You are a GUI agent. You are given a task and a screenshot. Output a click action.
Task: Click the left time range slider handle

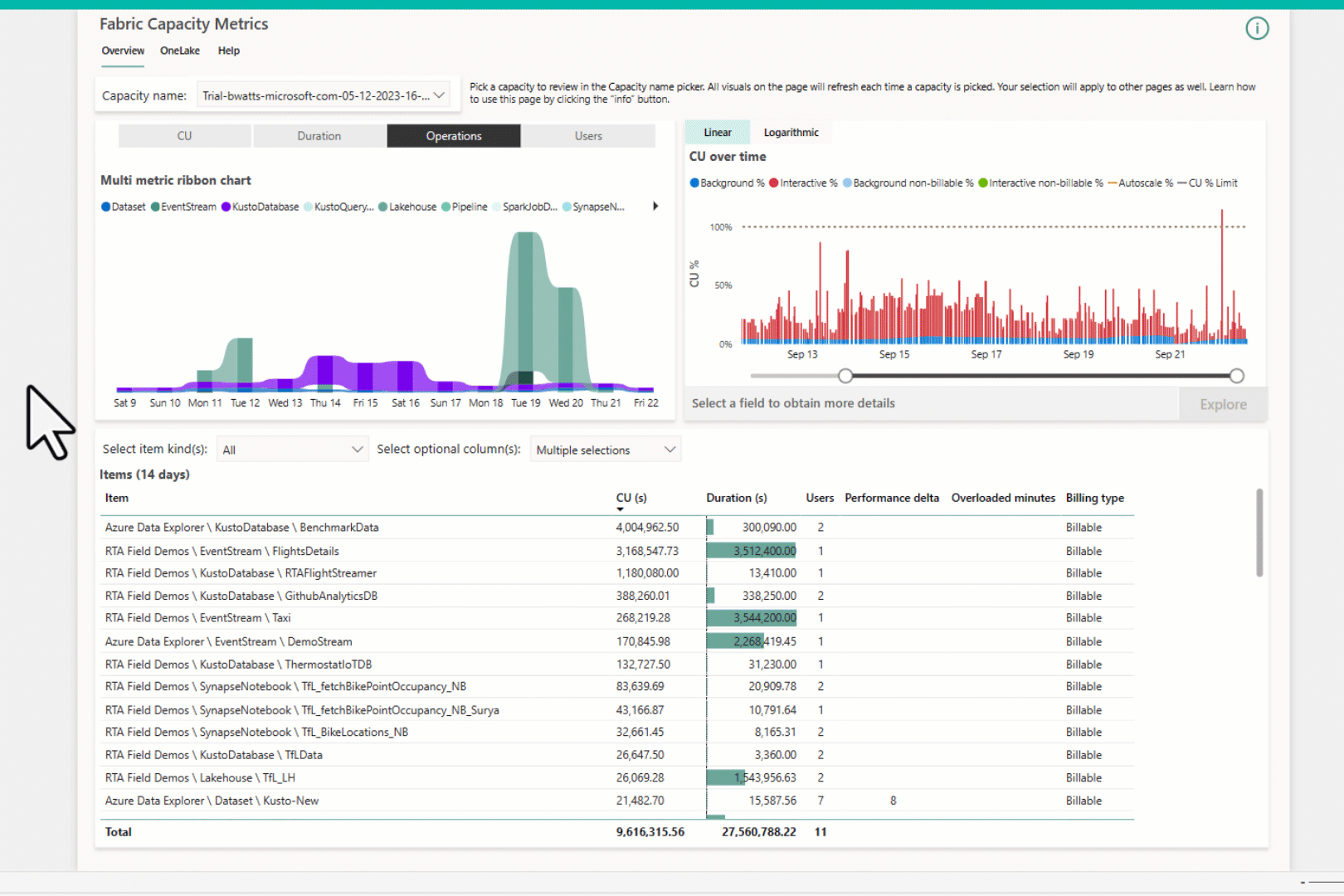845,376
